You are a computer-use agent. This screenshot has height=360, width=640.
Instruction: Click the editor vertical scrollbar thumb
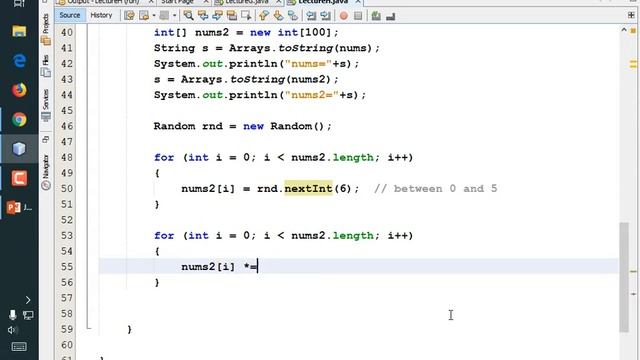(x=624, y=277)
